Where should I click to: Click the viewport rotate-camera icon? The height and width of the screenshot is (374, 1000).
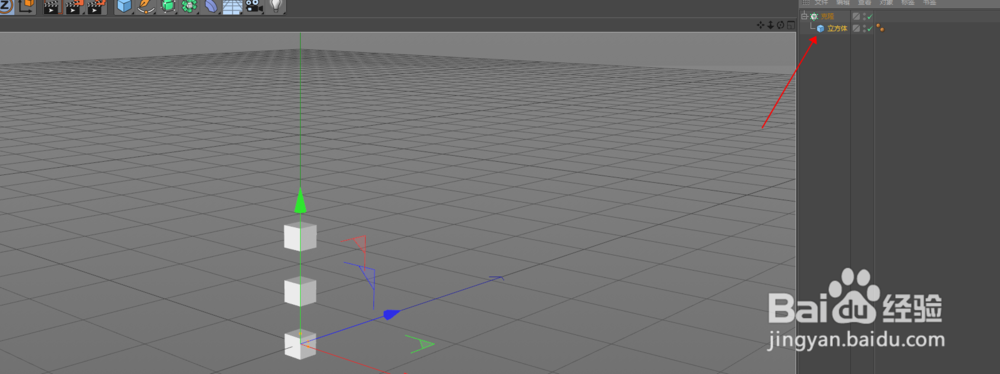tap(781, 25)
